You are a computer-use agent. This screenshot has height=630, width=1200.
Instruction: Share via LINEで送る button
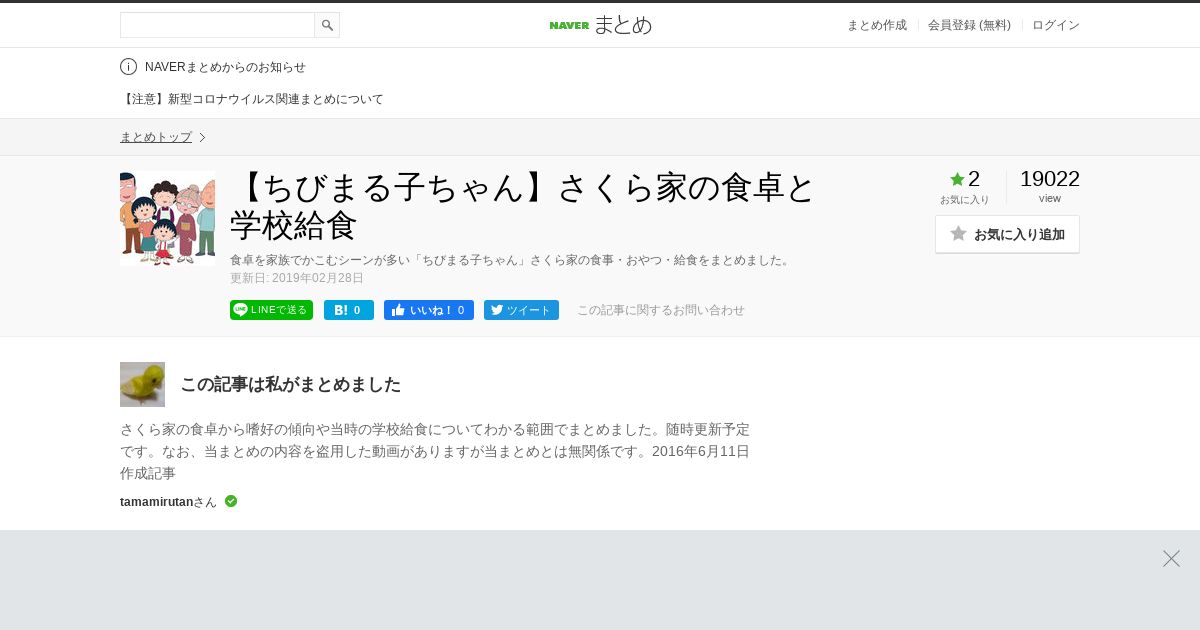click(x=271, y=310)
